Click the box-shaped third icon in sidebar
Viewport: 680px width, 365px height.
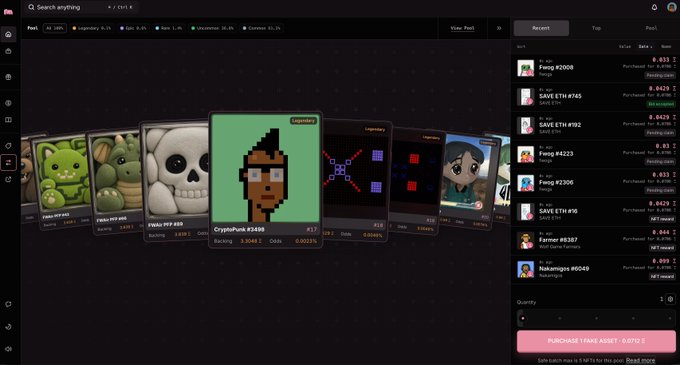coord(8,77)
